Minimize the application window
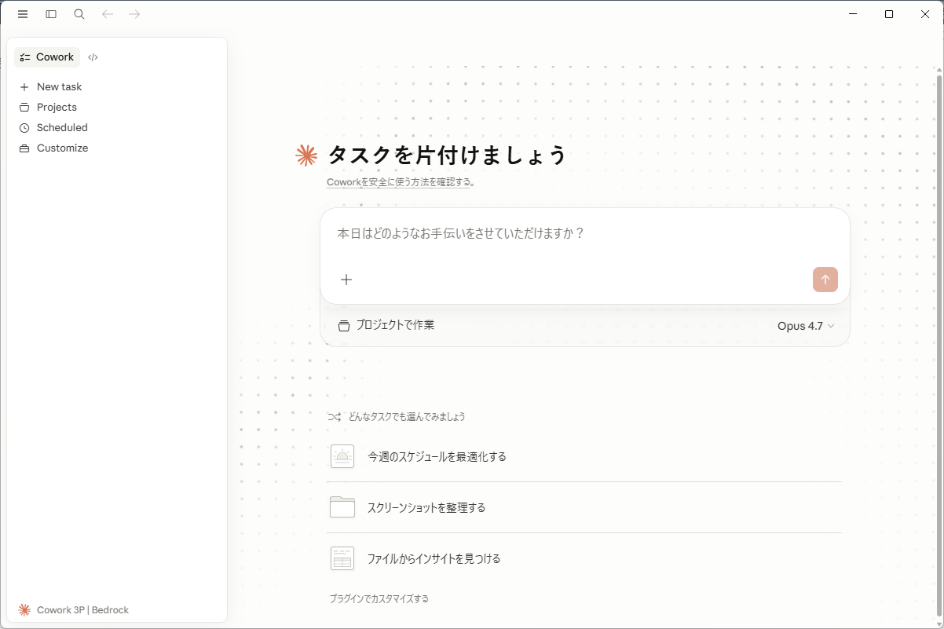Screen dimensions: 944x629 [852, 14]
